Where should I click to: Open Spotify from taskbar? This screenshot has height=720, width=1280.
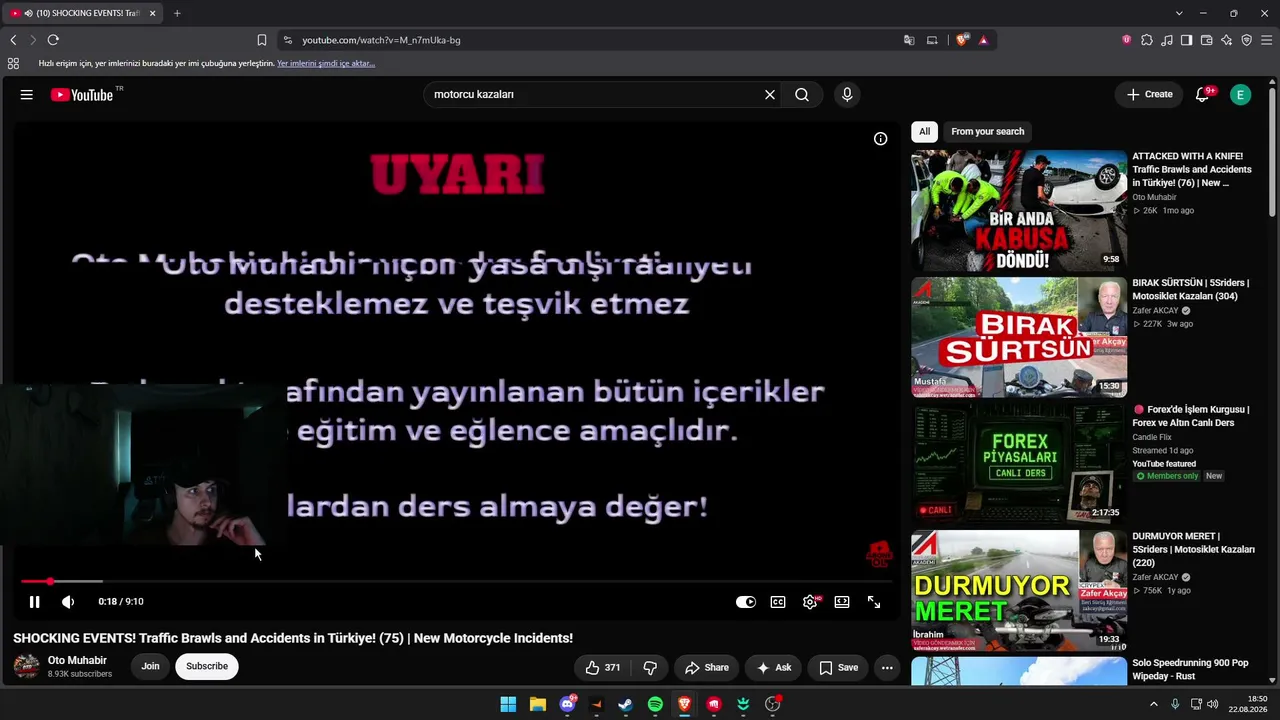coord(655,704)
